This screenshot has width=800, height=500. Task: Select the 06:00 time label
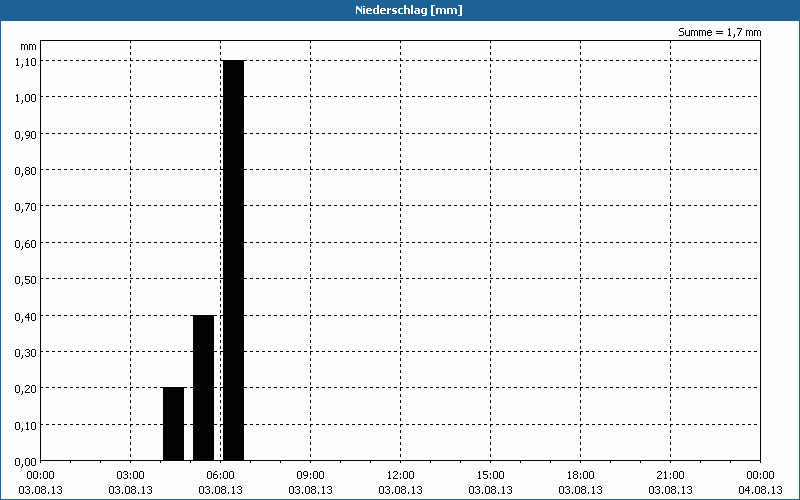tap(220, 476)
